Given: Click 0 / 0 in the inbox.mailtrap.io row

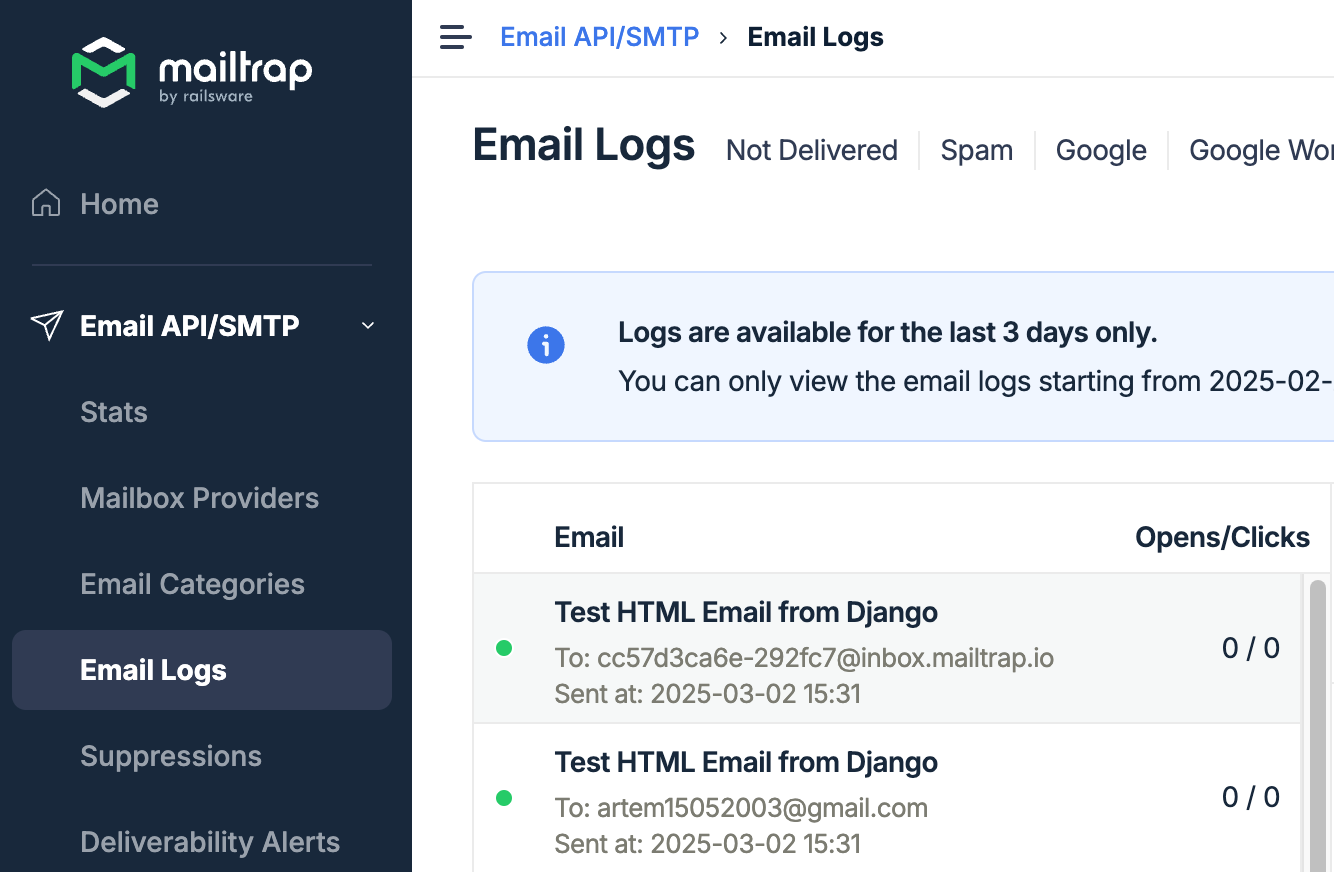Looking at the screenshot, I should point(1251,648).
